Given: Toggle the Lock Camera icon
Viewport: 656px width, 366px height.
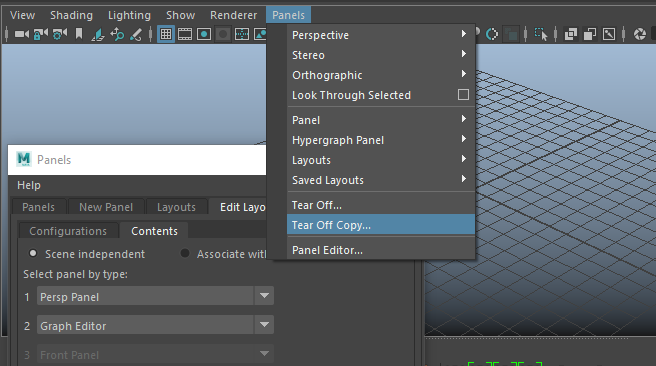Looking at the screenshot, I should pyautogui.click(x=41, y=34).
